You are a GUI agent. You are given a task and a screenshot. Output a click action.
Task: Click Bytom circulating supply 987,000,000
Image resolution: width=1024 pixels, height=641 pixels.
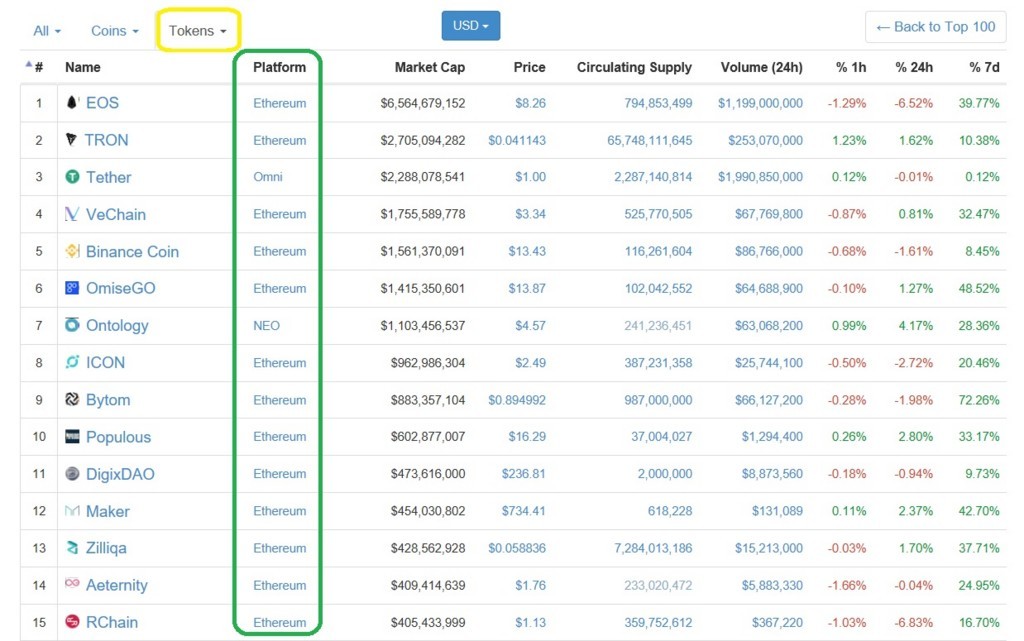(658, 400)
